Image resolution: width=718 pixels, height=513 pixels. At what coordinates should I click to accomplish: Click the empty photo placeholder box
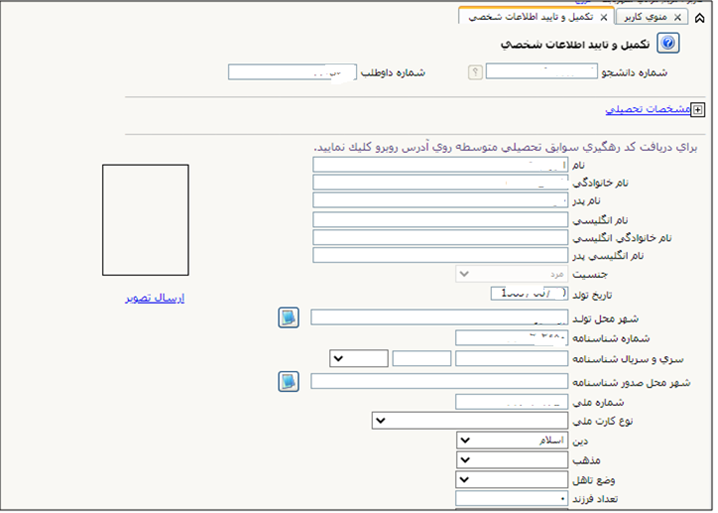point(145,220)
